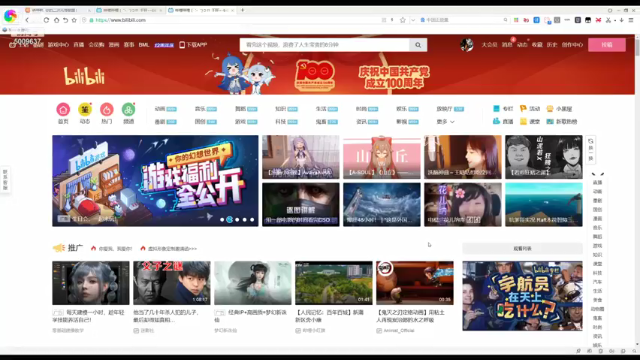640x360 pixels.
Task: Open the 收藏 favorites link in header
Action: pyautogui.click(x=537, y=45)
